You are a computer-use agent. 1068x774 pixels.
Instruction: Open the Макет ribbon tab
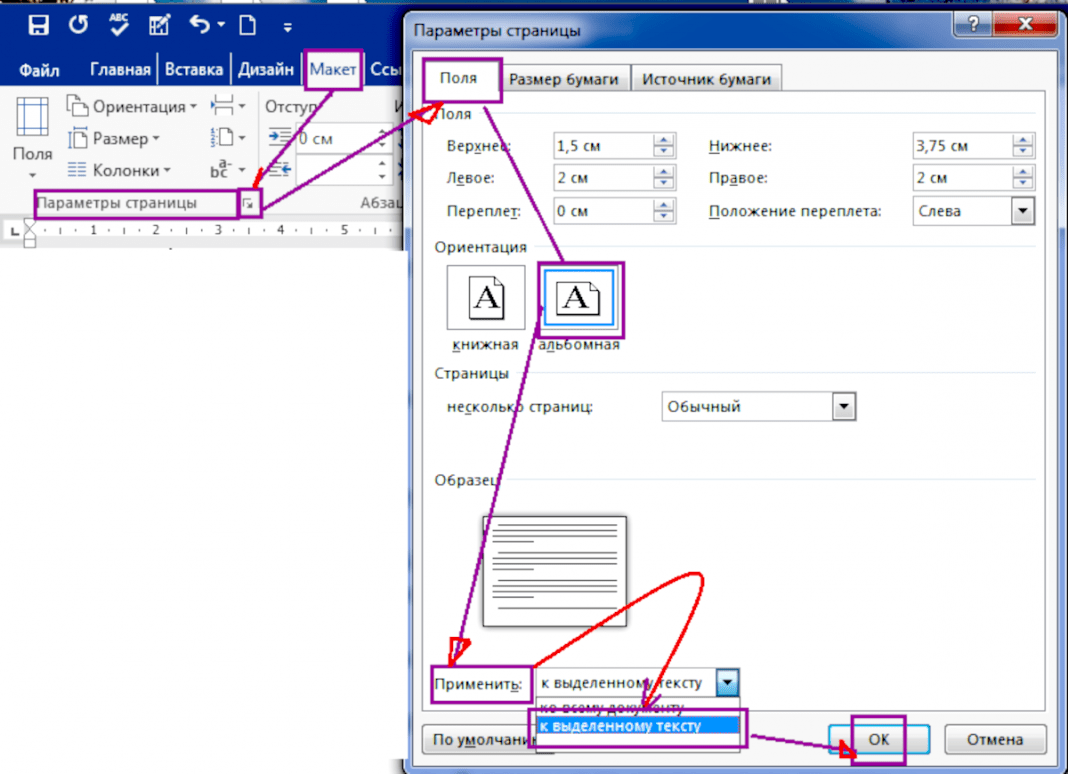pyautogui.click(x=332, y=69)
